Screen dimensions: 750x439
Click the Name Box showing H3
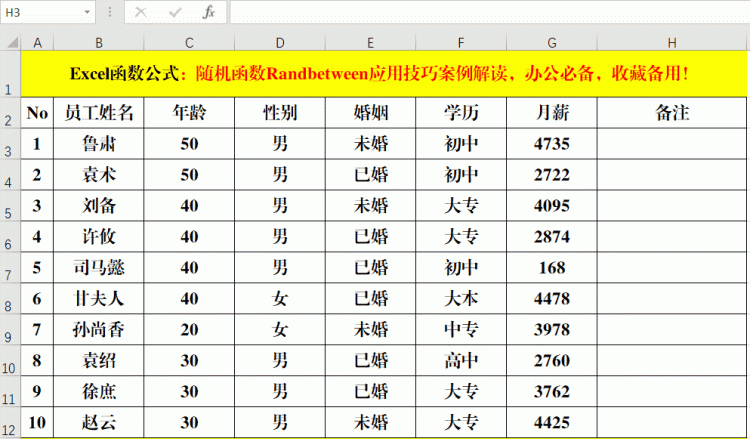coord(48,12)
